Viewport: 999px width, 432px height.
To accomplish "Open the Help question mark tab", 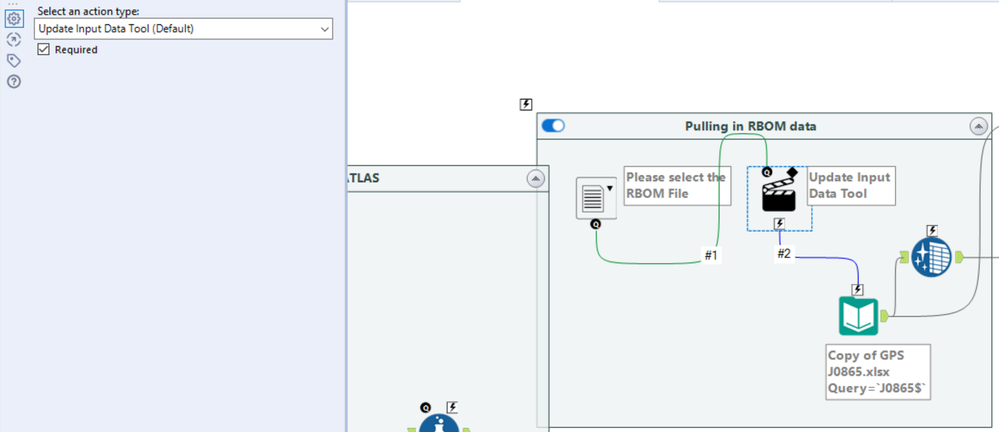I will [13, 82].
